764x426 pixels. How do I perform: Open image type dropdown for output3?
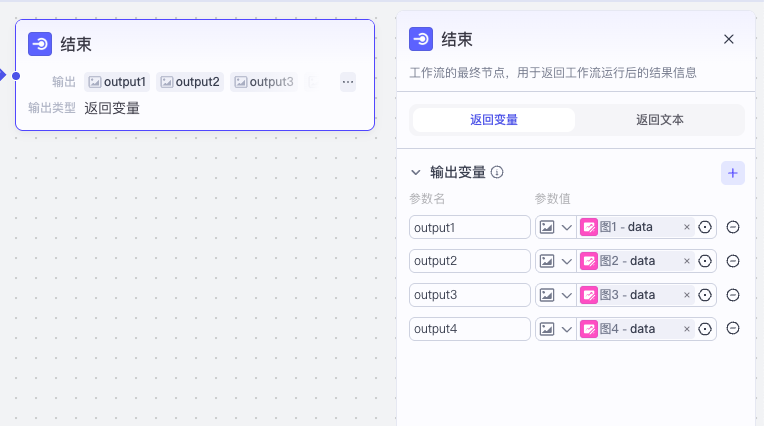coord(556,295)
